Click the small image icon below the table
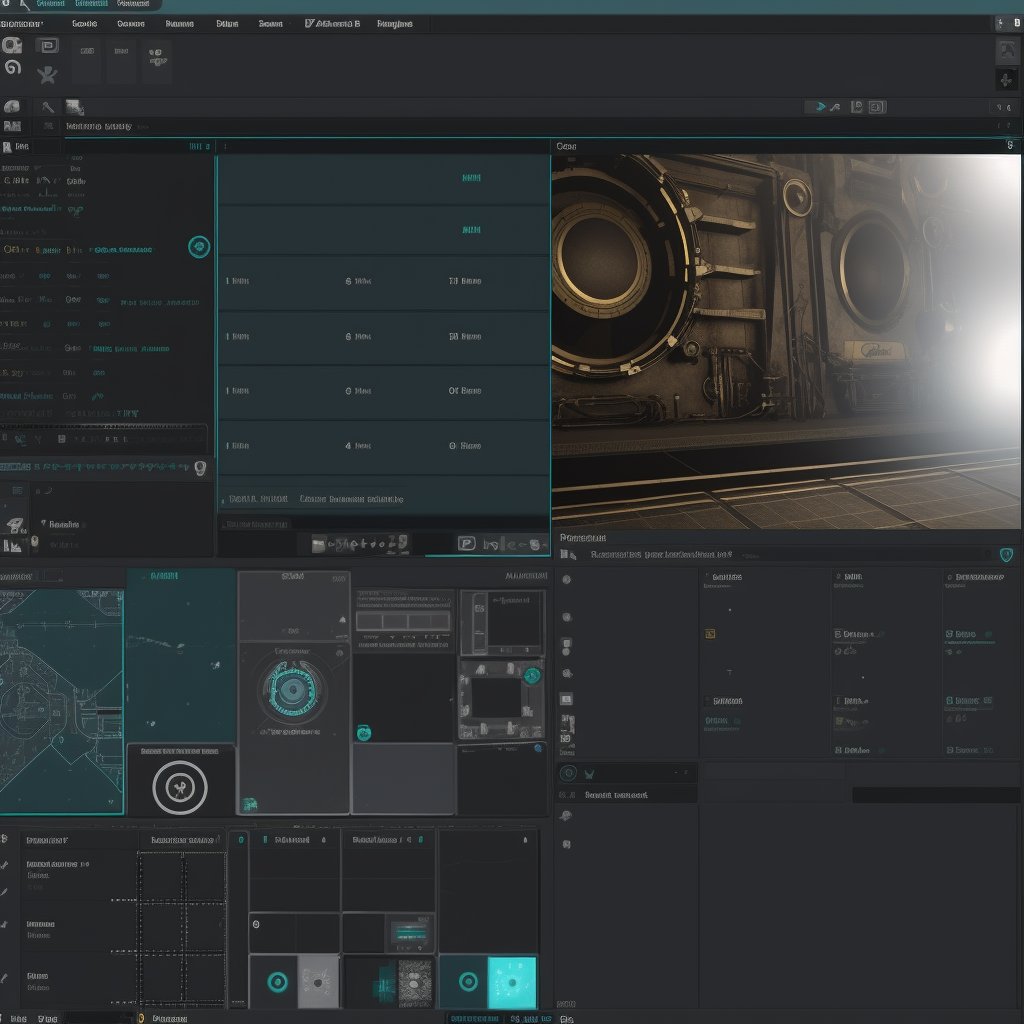The height and width of the screenshot is (1024, 1024). pos(318,544)
